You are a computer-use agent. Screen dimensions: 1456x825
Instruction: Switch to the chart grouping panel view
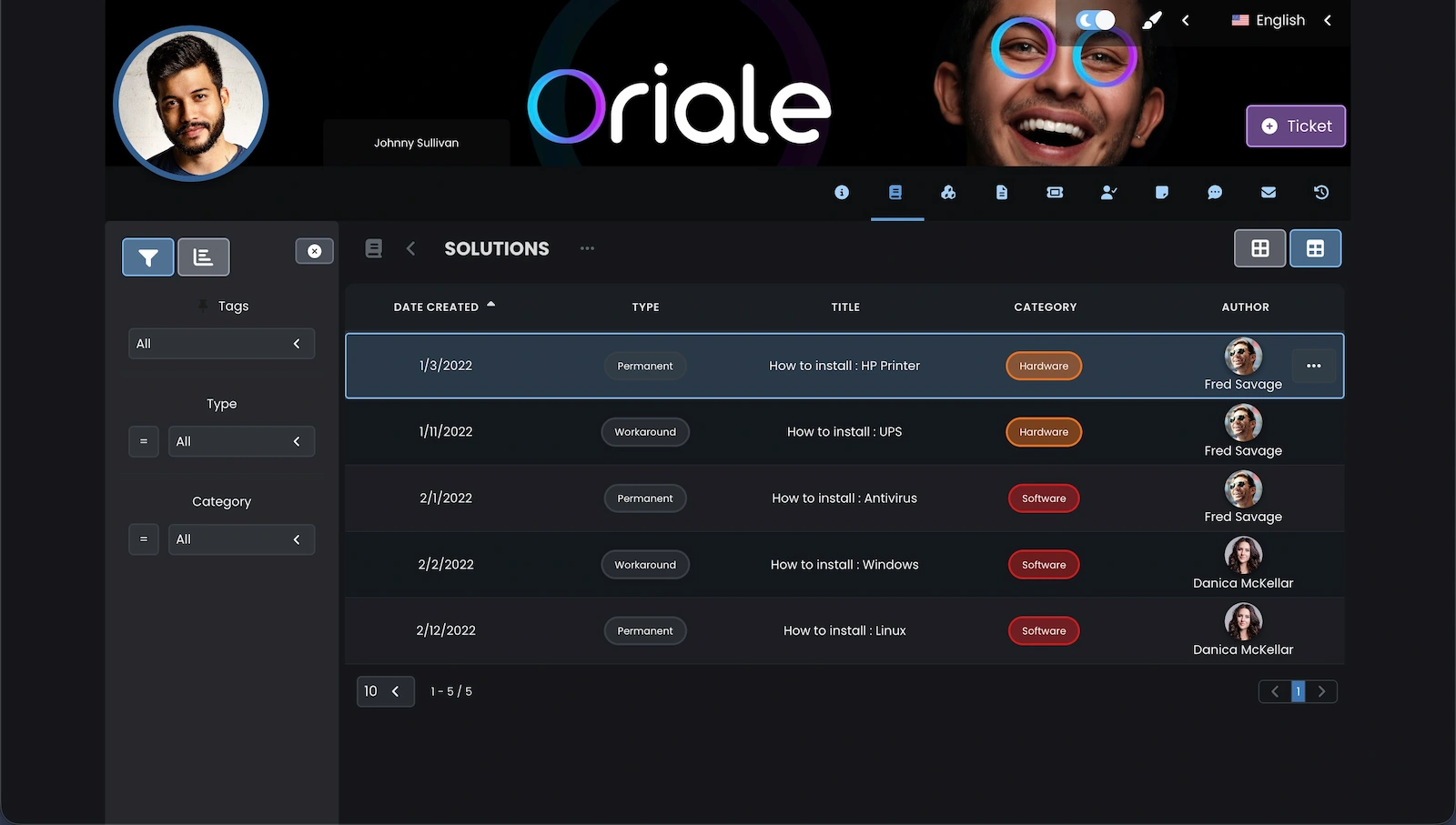[x=203, y=257]
